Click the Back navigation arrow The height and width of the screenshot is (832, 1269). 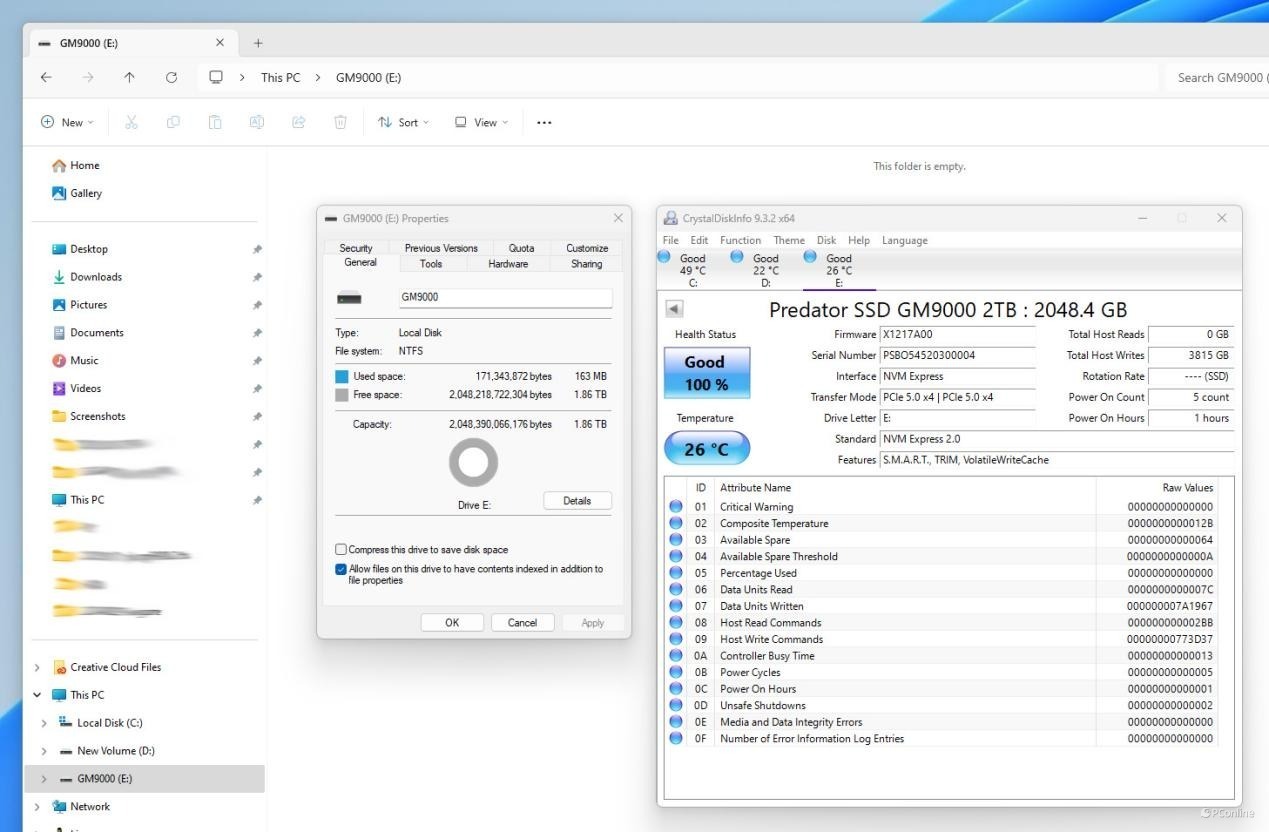[x=46, y=77]
